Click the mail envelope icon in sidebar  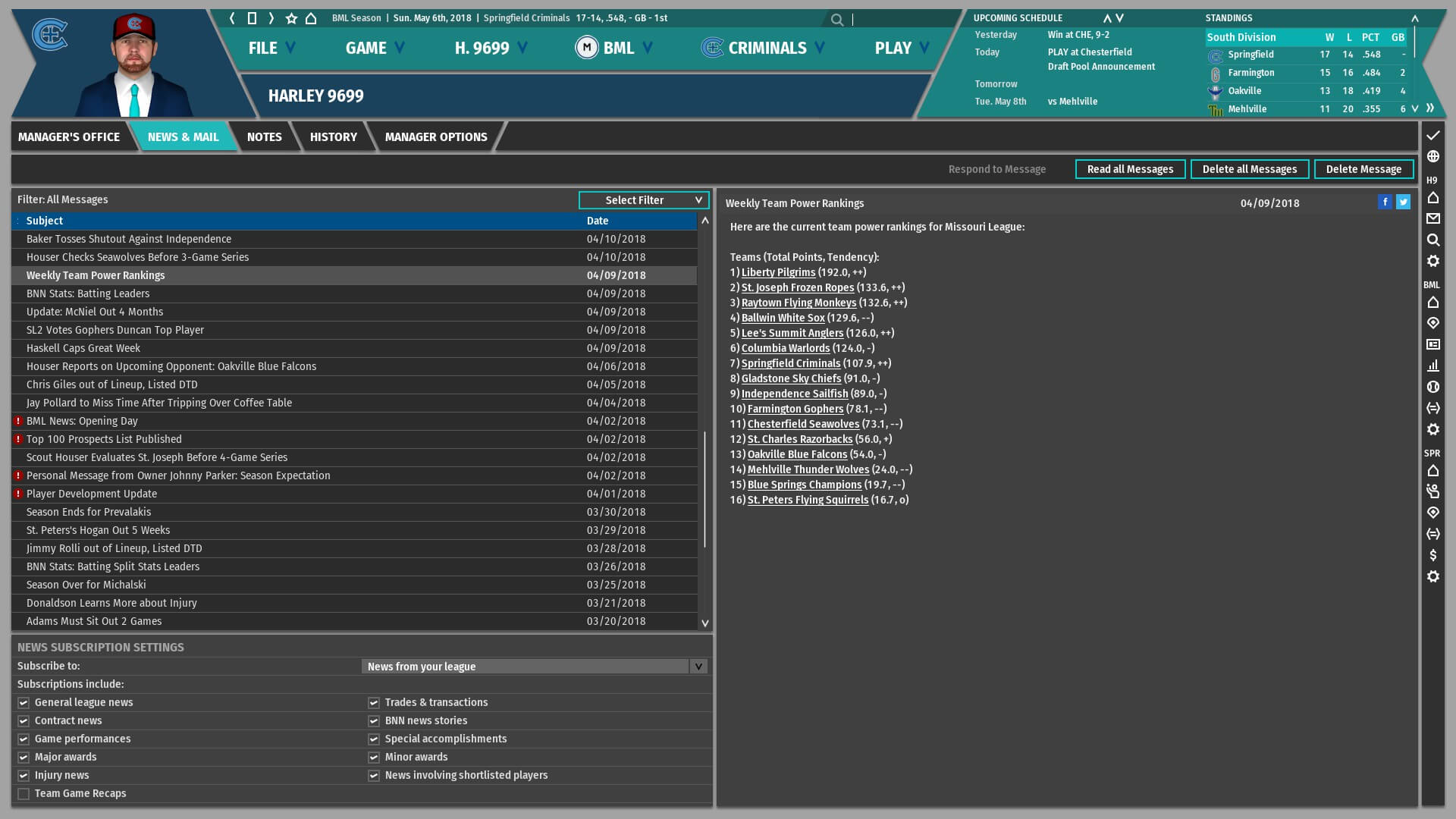(1432, 218)
